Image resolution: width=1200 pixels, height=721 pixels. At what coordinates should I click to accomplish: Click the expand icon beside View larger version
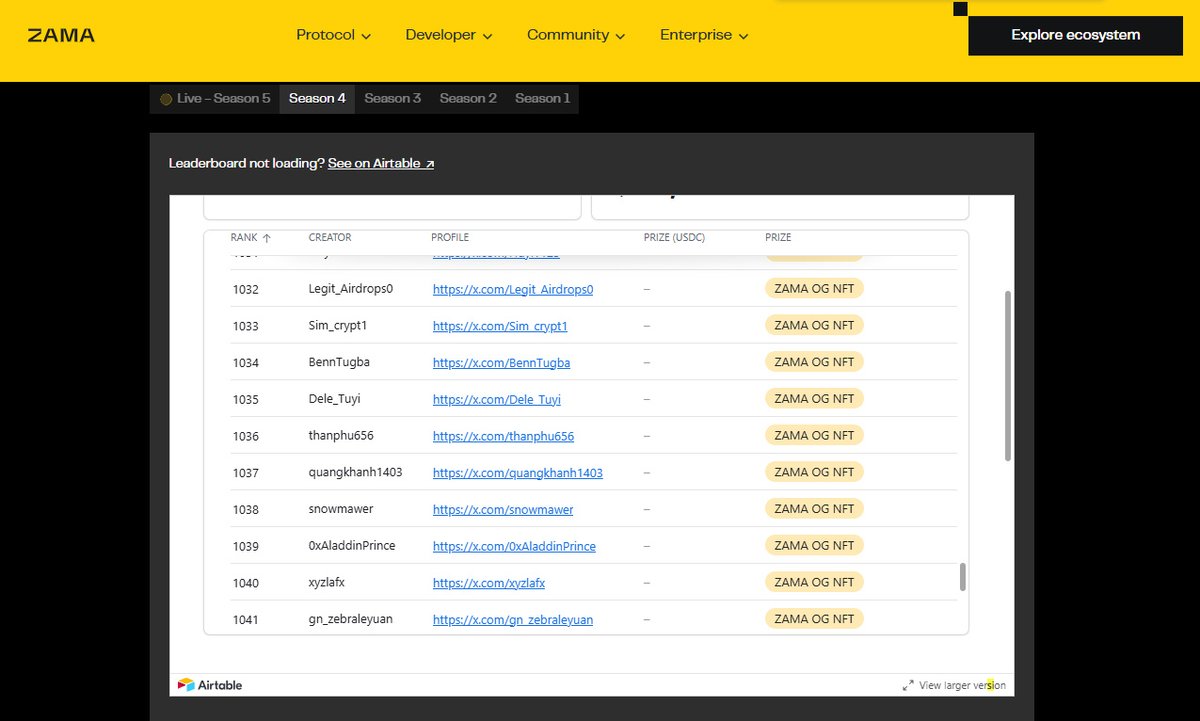pos(908,685)
